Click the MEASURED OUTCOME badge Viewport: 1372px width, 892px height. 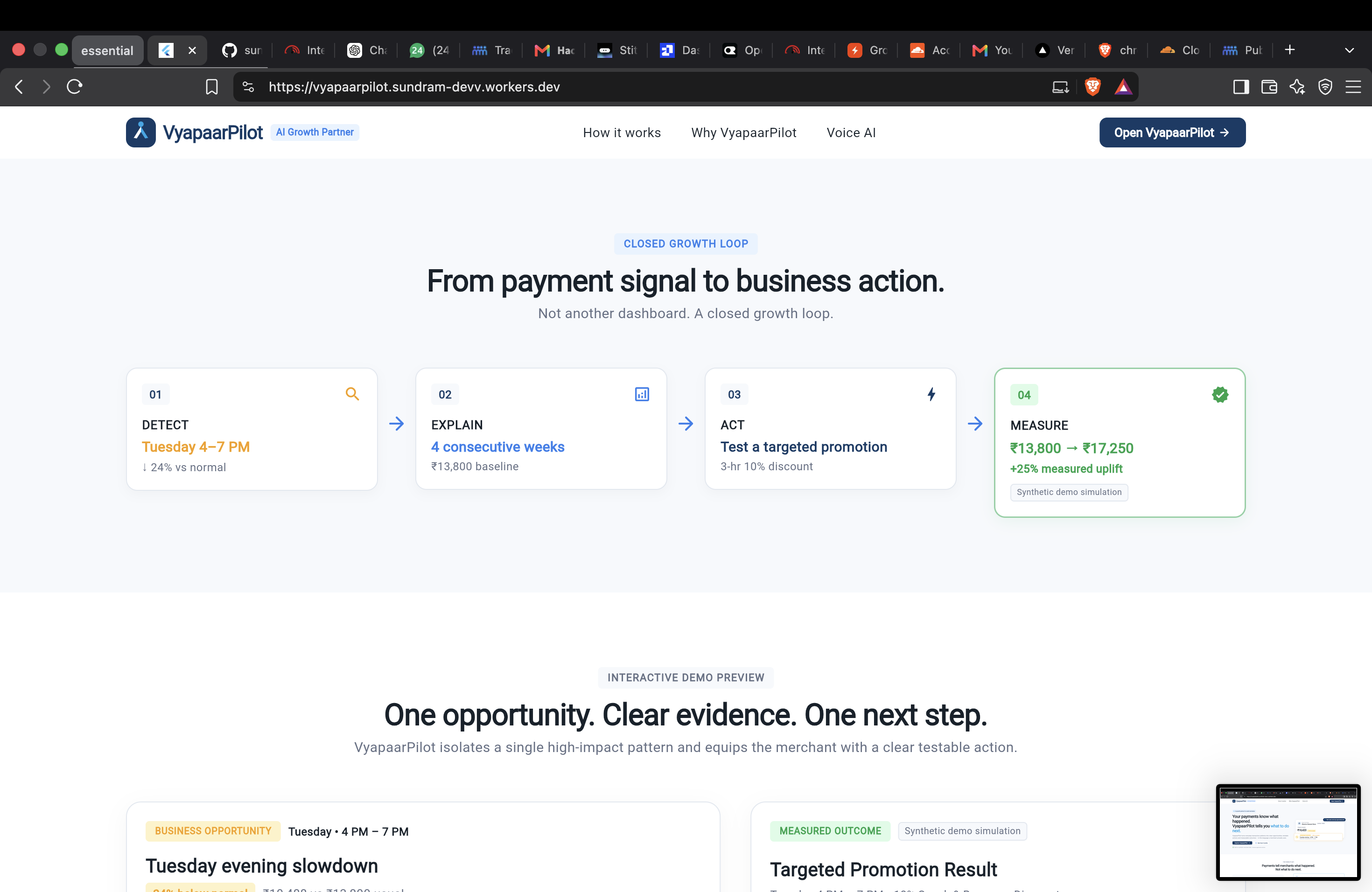(830, 831)
